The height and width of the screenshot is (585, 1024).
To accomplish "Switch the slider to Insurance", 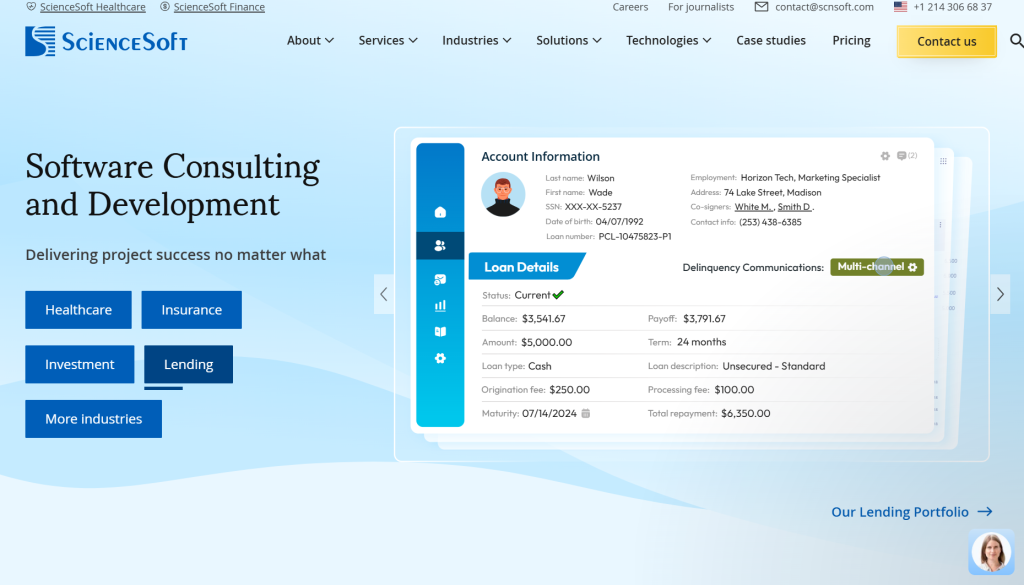I will click(191, 310).
